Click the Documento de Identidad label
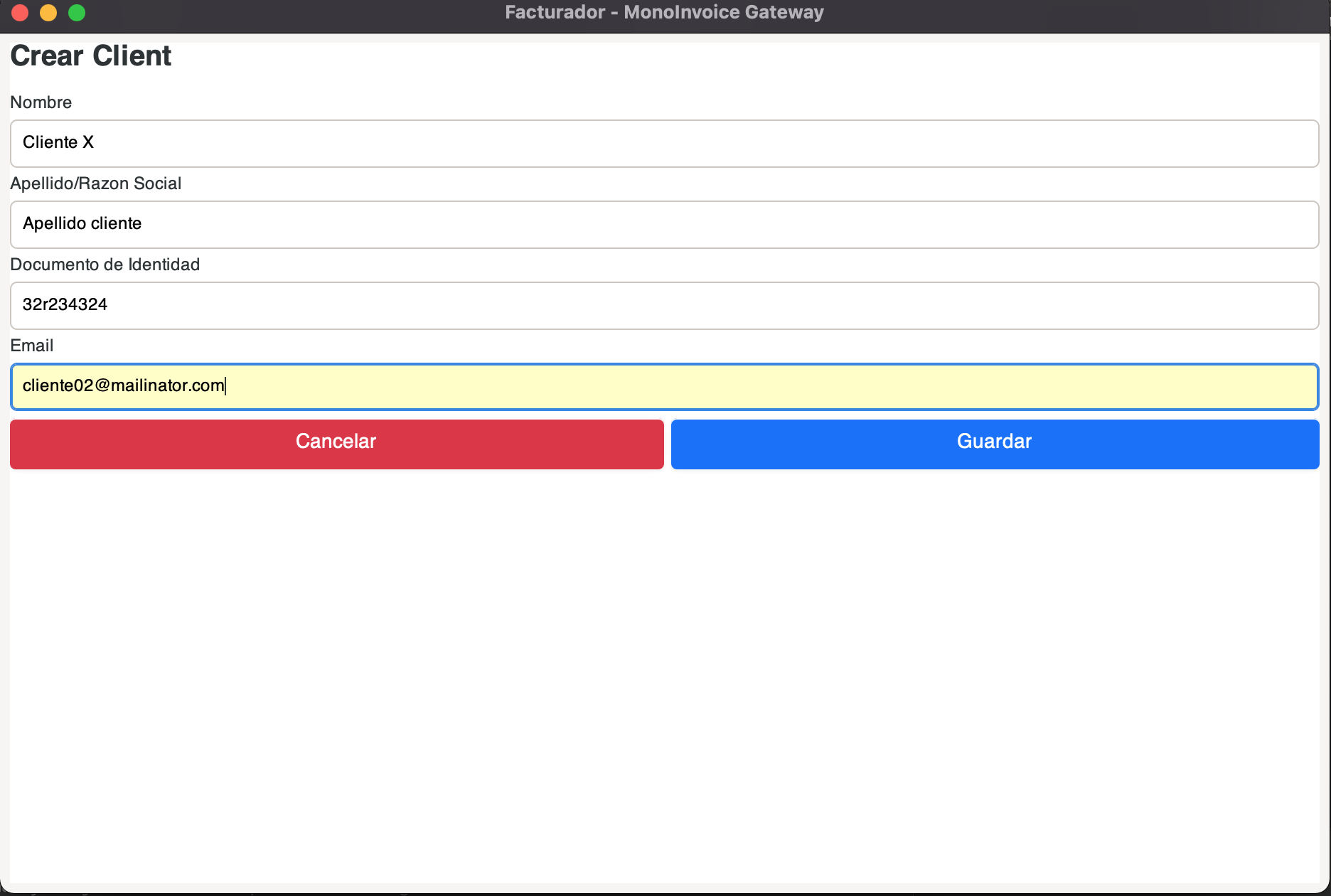 click(x=105, y=265)
